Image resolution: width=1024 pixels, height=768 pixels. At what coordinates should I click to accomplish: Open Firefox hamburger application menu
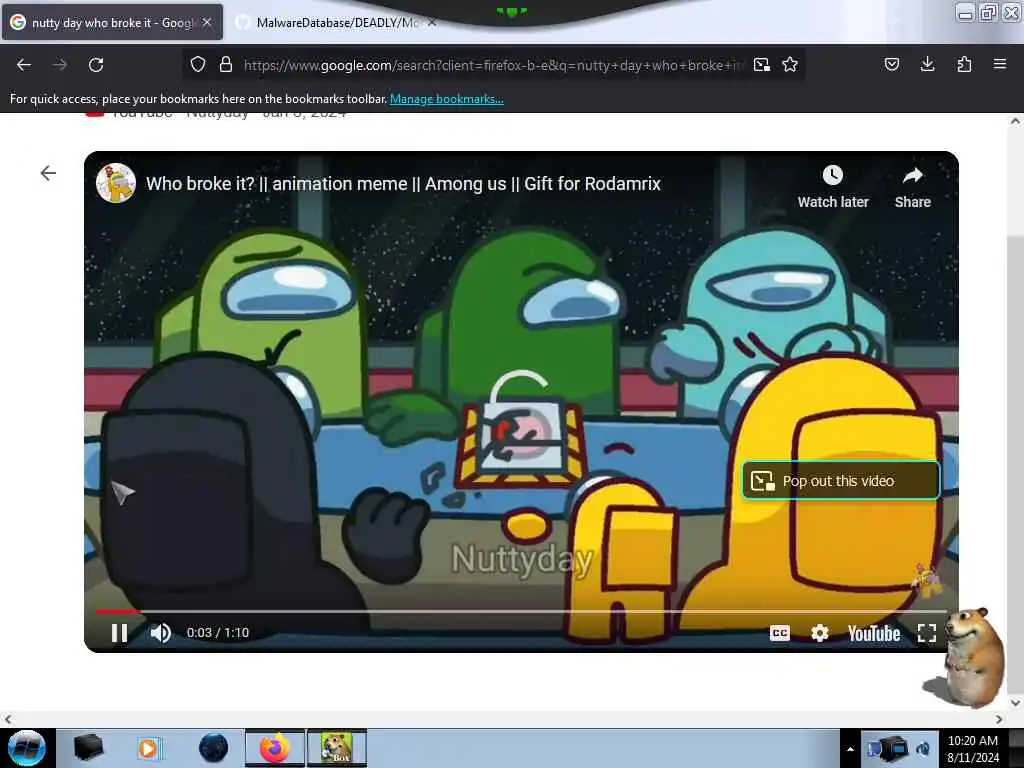click(x=1000, y=64)
